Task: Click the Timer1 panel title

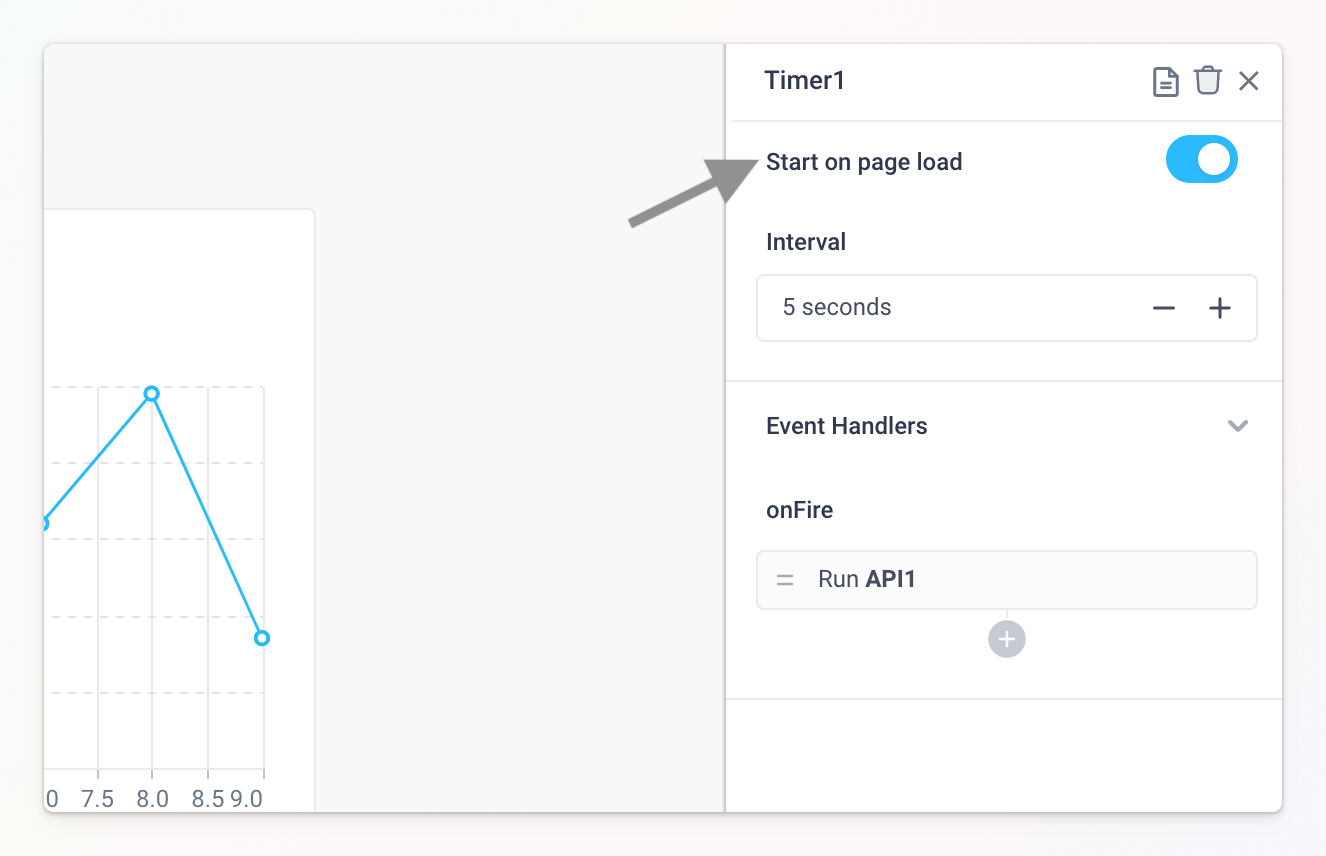Action: 805,80
